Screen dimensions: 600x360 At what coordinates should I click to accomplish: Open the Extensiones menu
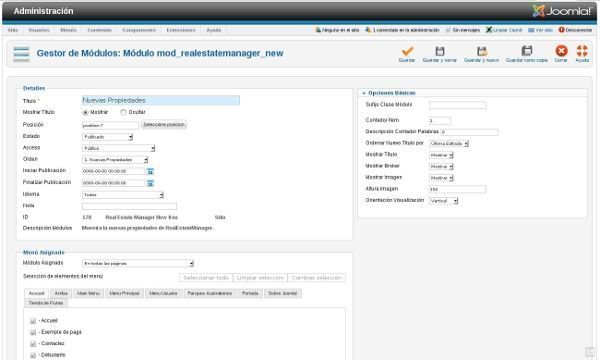181,30
